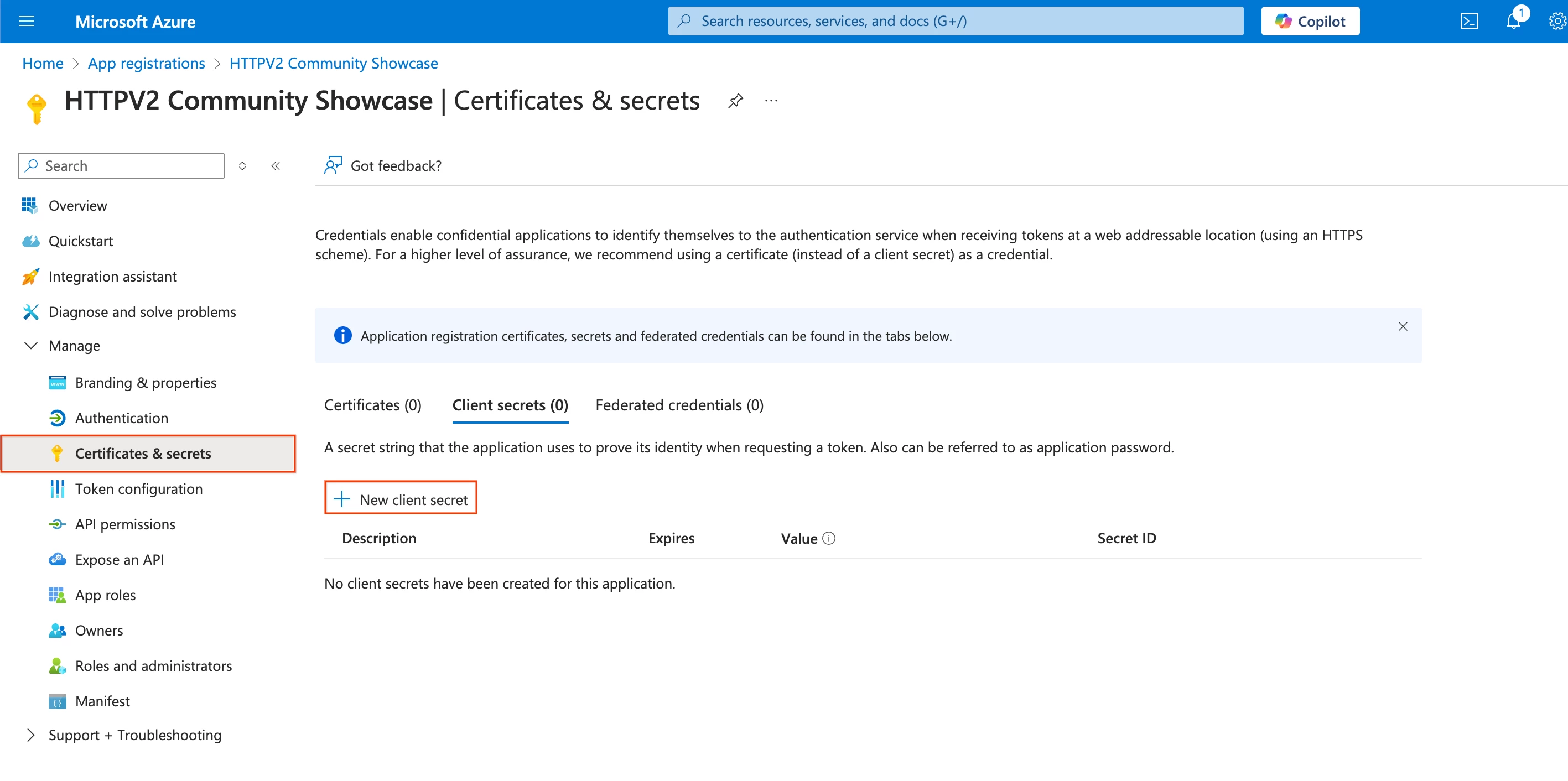Click the Expose an API cloud icon
The width and height of the screenshot is (1568, 781).
pos(57,559)
